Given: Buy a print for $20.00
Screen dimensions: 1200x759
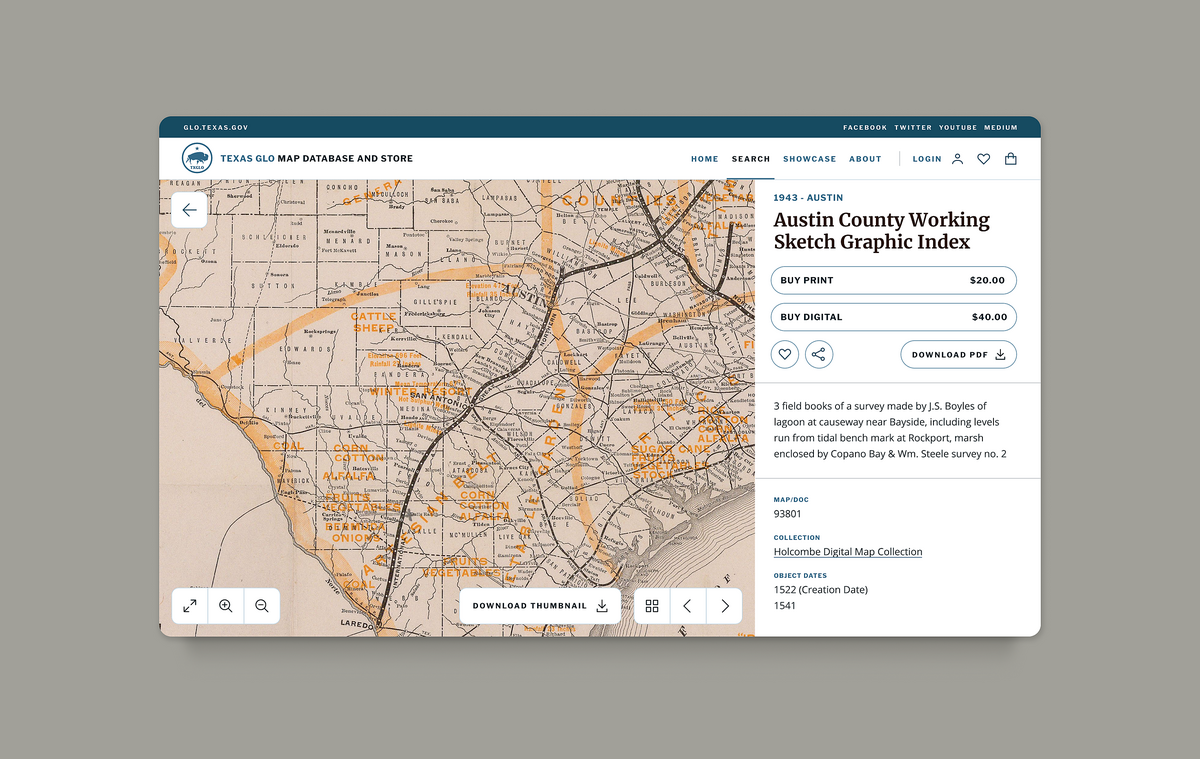Looking at the screenshot, I should 893,280.
